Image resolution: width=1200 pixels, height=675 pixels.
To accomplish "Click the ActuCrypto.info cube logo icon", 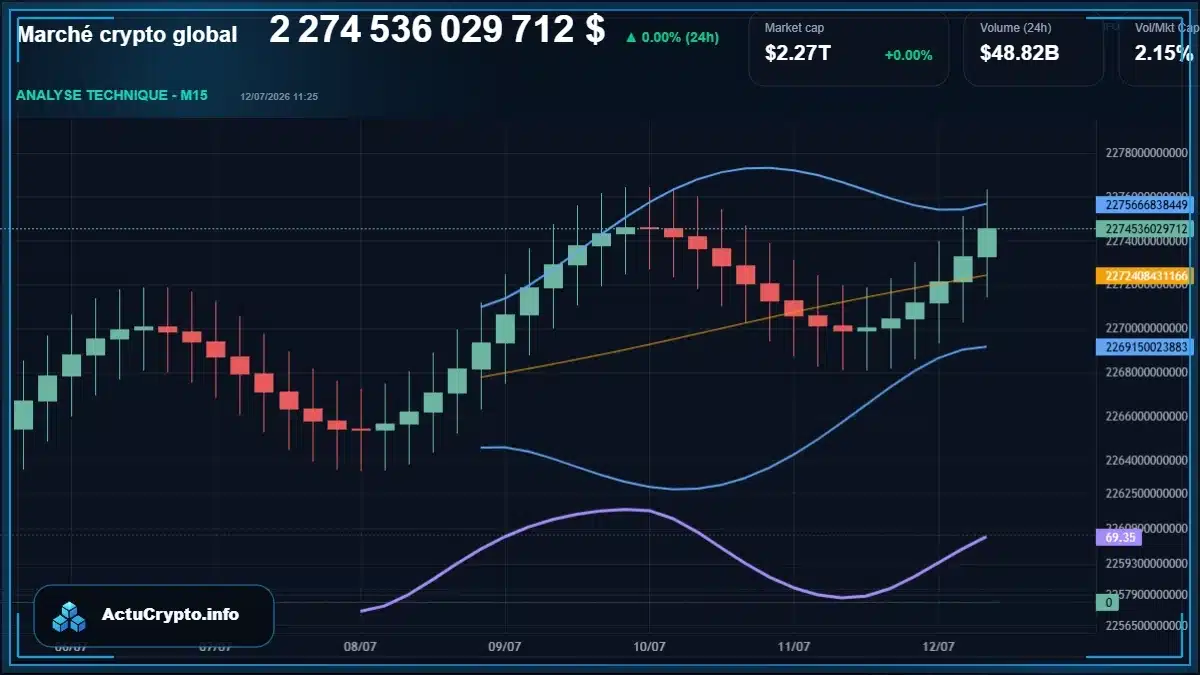I will [x=70, y=617].
